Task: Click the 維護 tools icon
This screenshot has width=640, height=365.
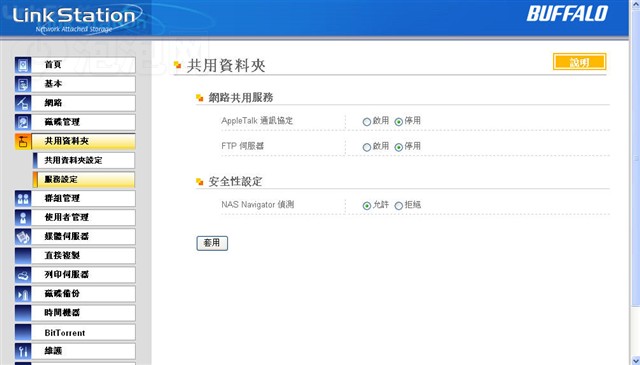Action: [23, 351]
